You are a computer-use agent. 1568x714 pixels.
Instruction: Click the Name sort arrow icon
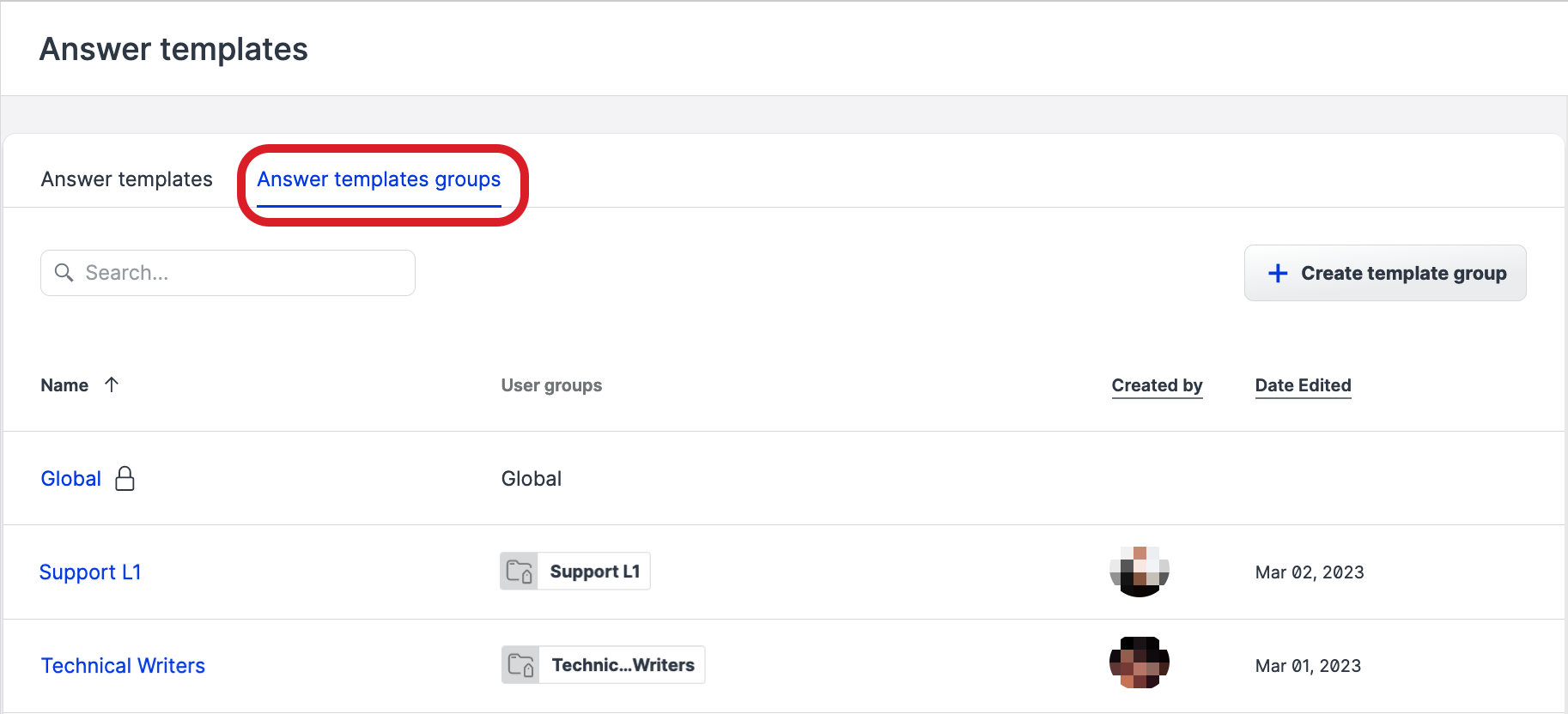click(112, 384)
